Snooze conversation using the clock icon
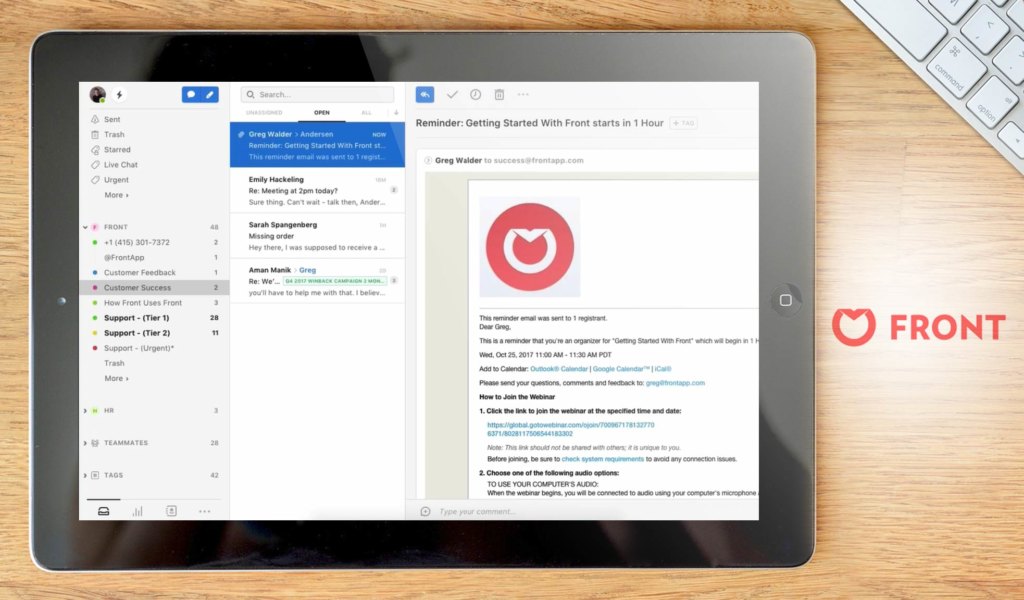 tap(475, 94)
